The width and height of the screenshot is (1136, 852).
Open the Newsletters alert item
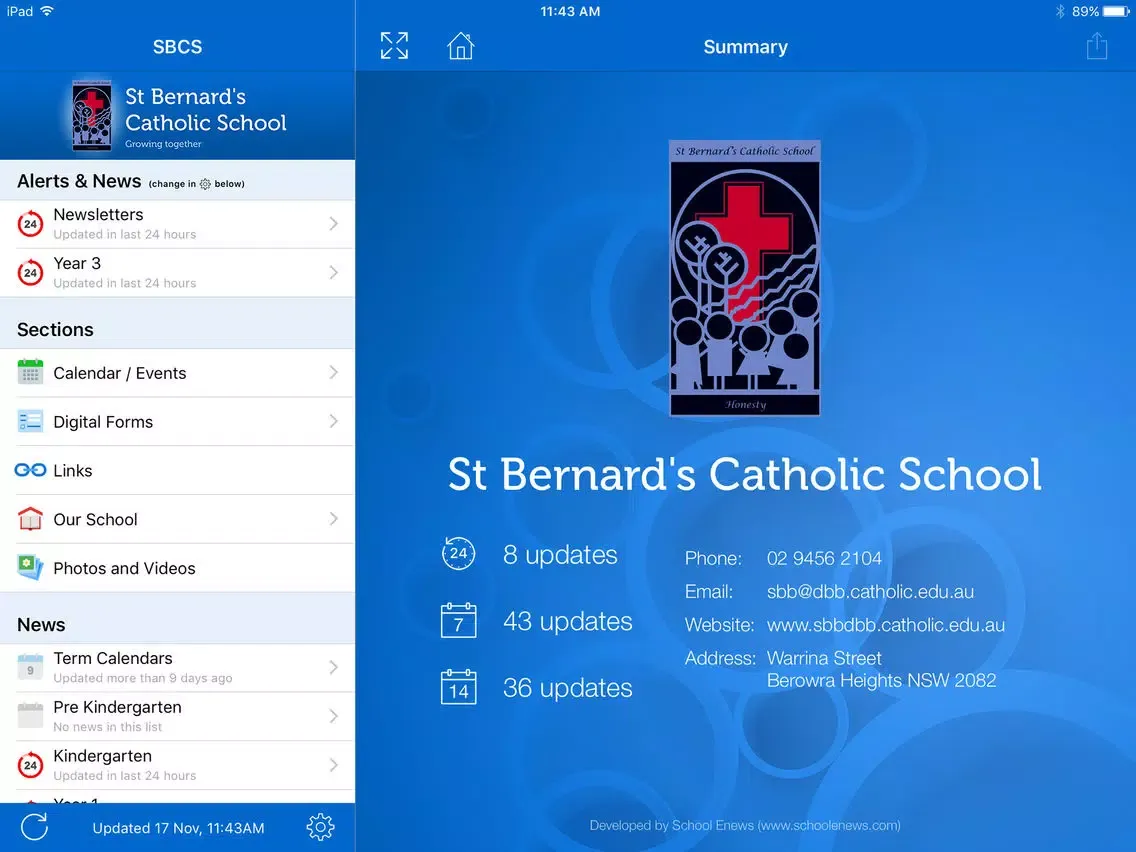coord(178,224)
